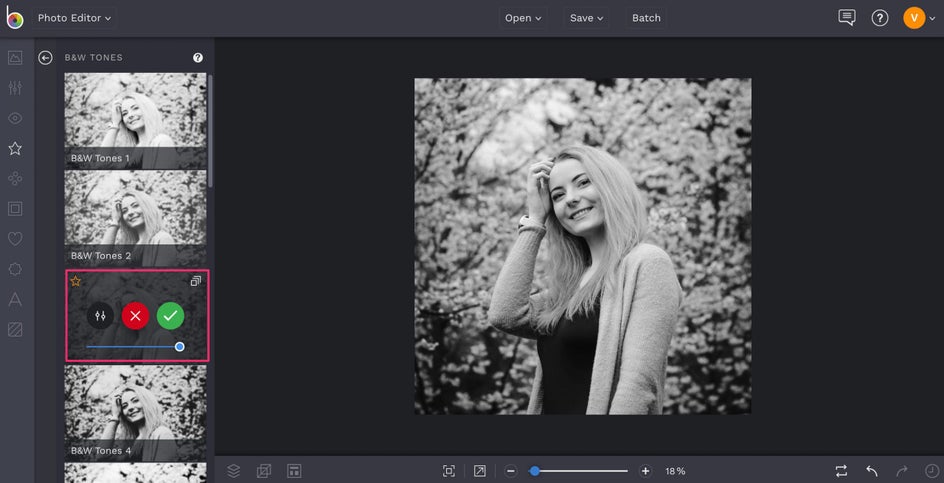Open the Photo Editor dropdown

75,18
